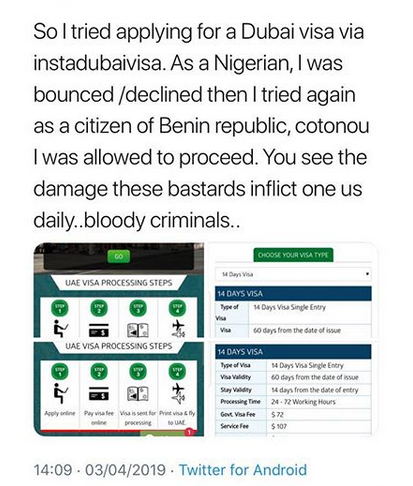Open the Twitter for Android link
This screenshot has height=486, width=413.
point(243,470)
